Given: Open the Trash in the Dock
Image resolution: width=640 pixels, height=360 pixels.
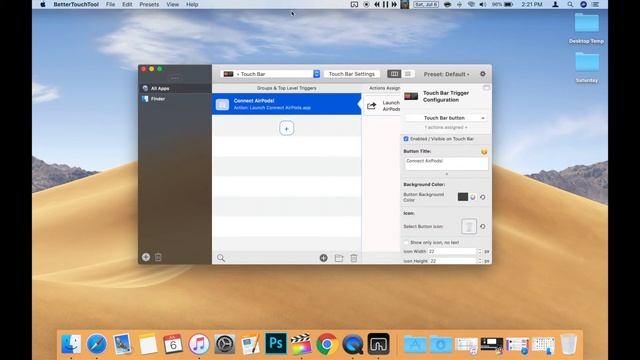Looking at the screenshot, I should 569,344.
